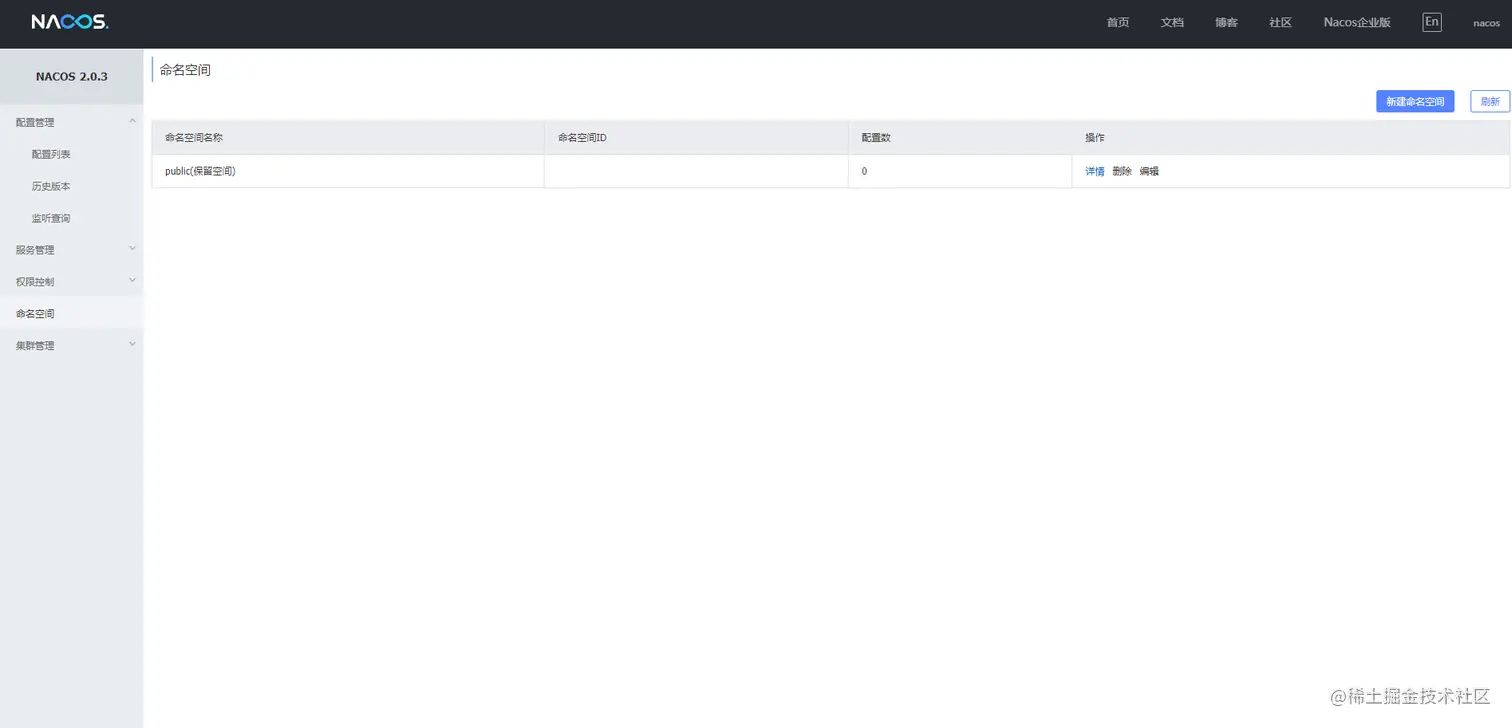The image size is (1512, 728).
Task: Expand the 集群管理 chevron arrow
Action: click(132, 344)
